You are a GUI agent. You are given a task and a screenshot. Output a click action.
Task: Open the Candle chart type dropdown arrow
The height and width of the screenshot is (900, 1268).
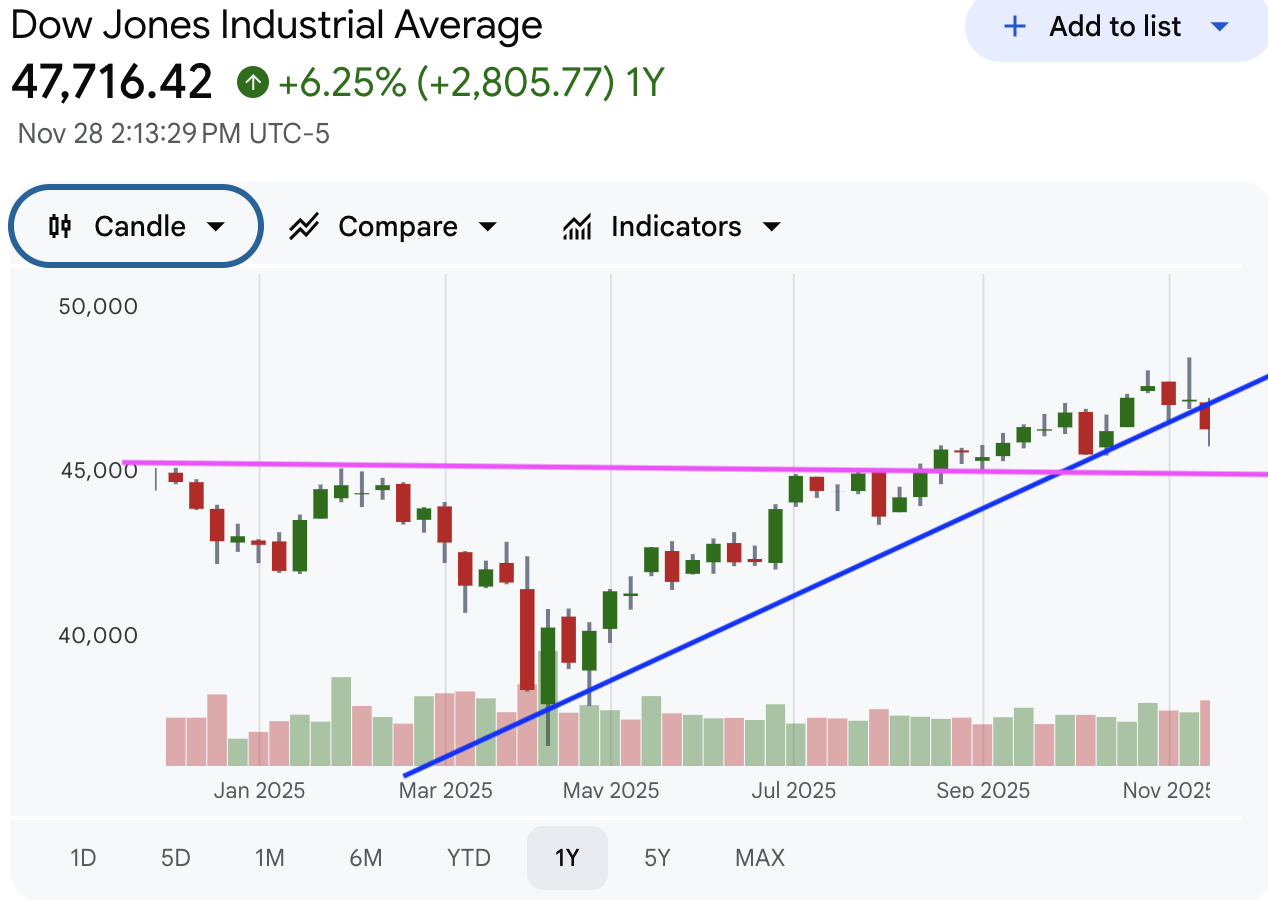[215, 227]
